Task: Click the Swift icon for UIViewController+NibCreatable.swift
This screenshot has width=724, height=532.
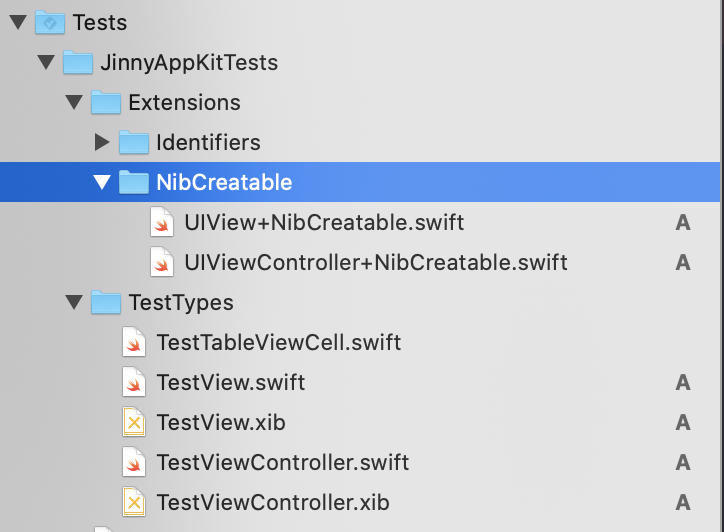Action: point(162,262)
